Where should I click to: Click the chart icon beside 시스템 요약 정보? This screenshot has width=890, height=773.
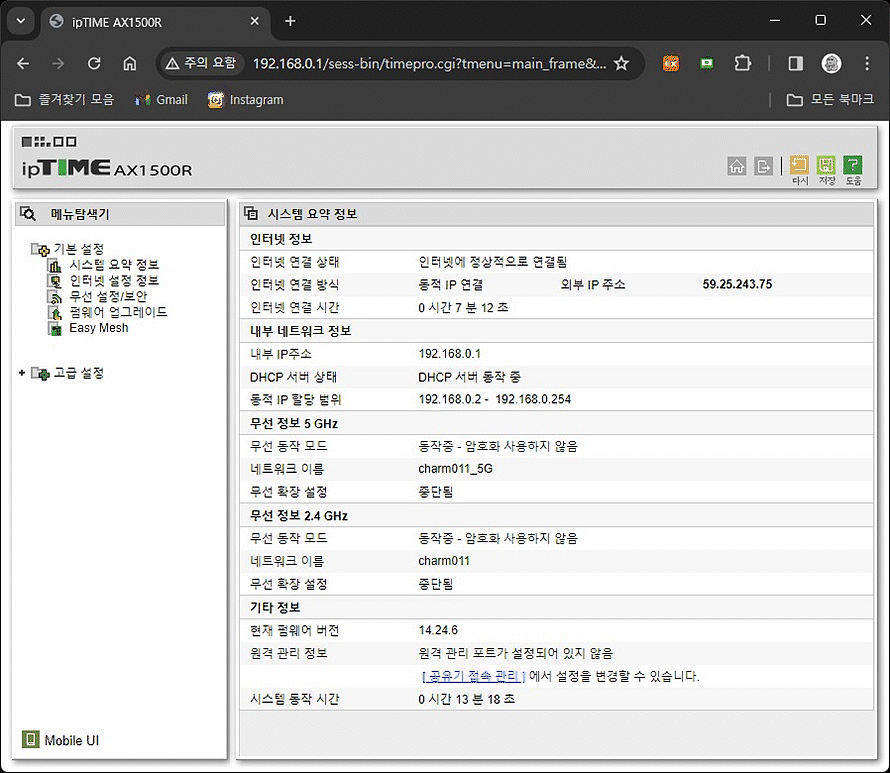54,266
